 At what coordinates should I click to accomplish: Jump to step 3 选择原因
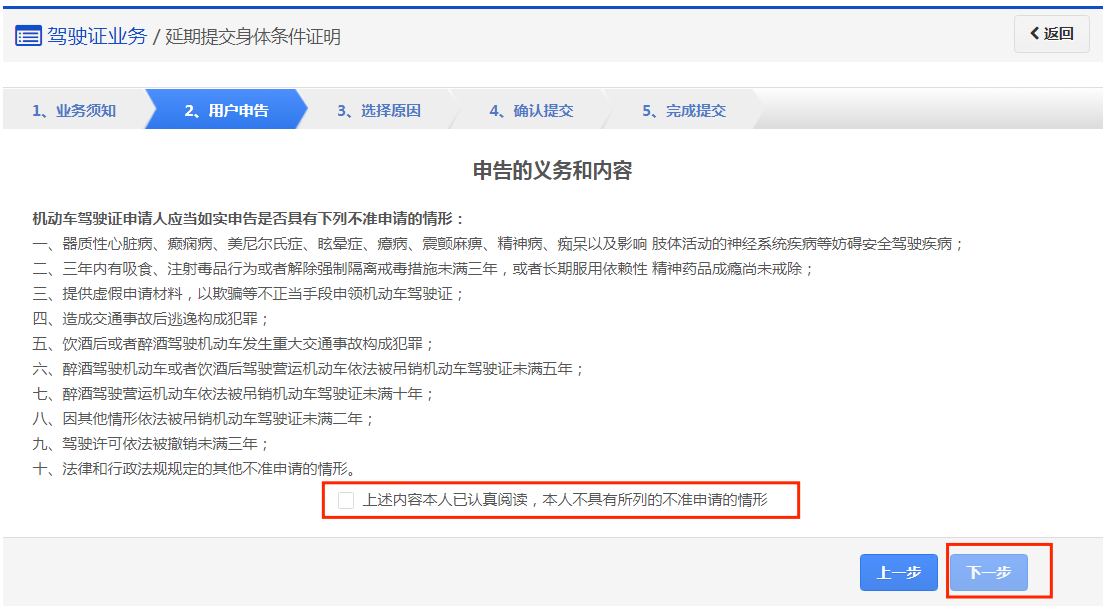[378, 111]
